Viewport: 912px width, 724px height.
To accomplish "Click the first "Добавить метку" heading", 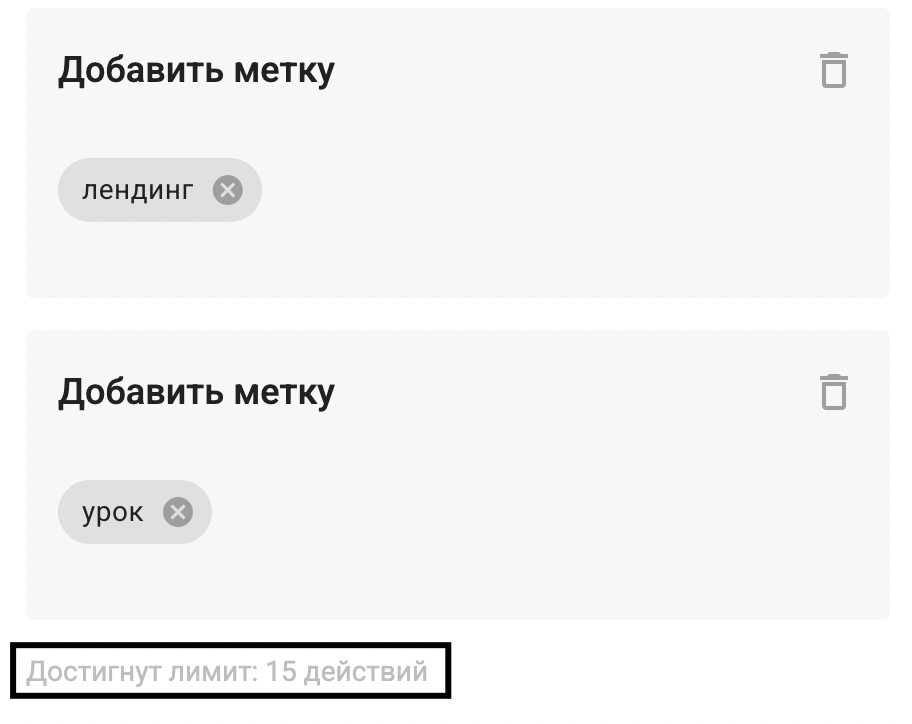I will coord(196,71).
